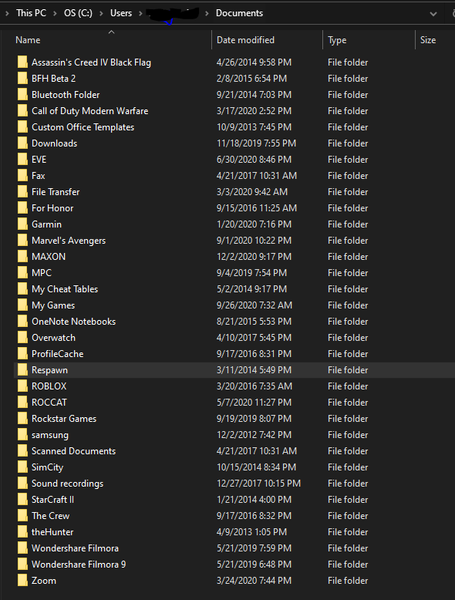
Task: Expand the chevron after OS (C:) breadcrumb
Action: [101, 13]
